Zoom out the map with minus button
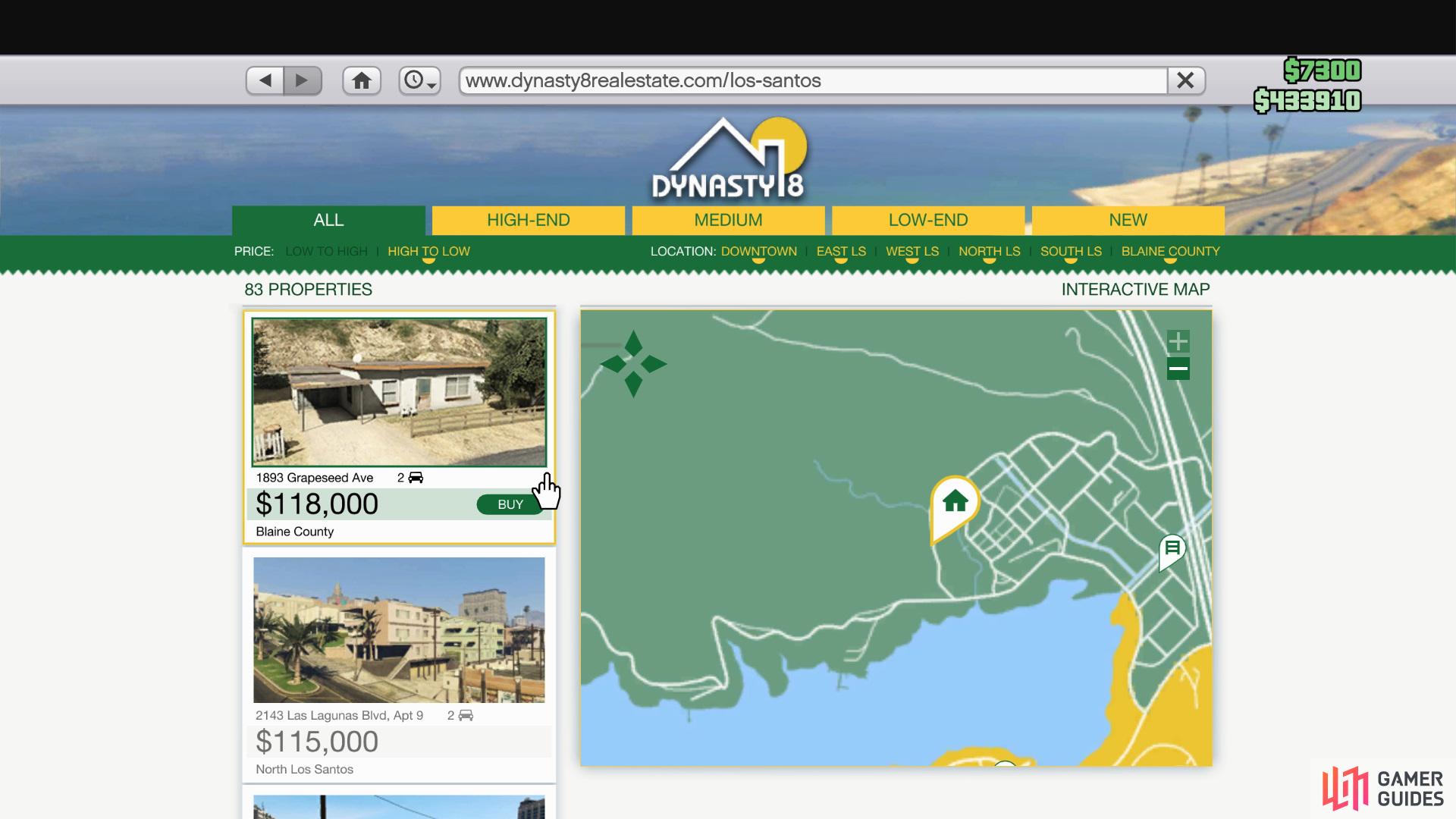This screenshot has width=1456, height=819. pyautogui.click(x=1178, y=369)
